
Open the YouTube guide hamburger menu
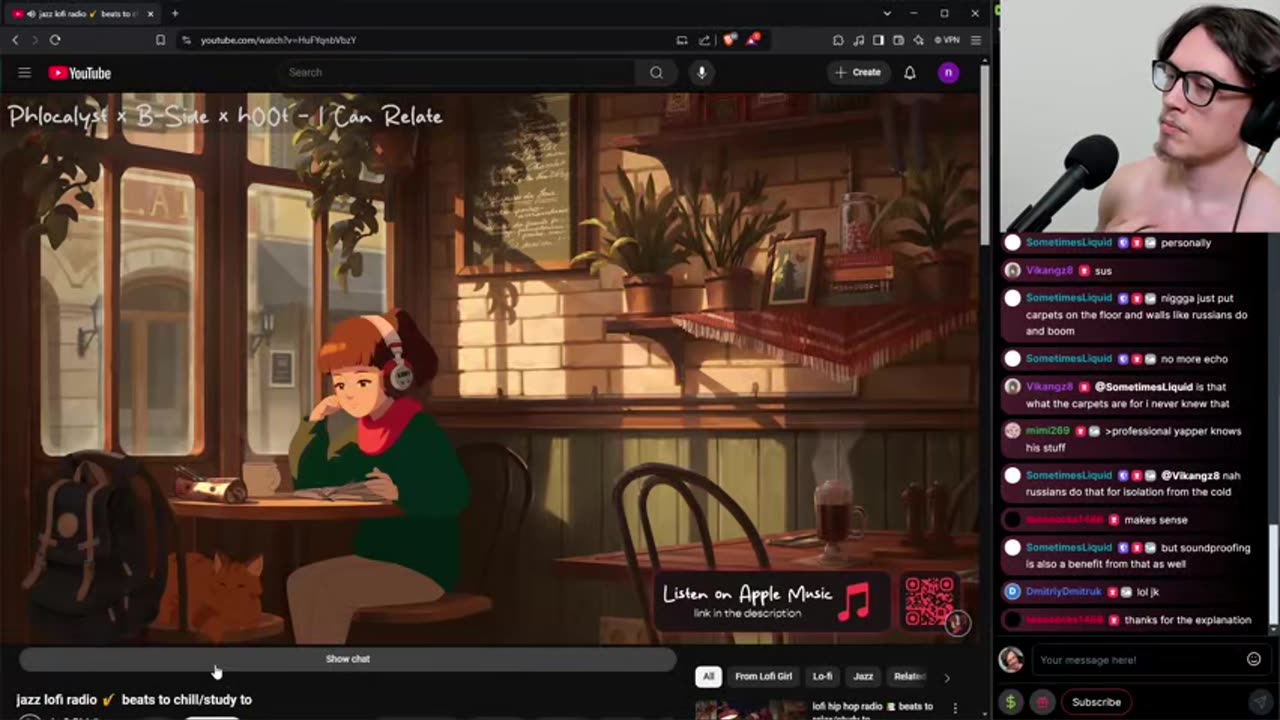pyautogui.click(x=24, y=72)
